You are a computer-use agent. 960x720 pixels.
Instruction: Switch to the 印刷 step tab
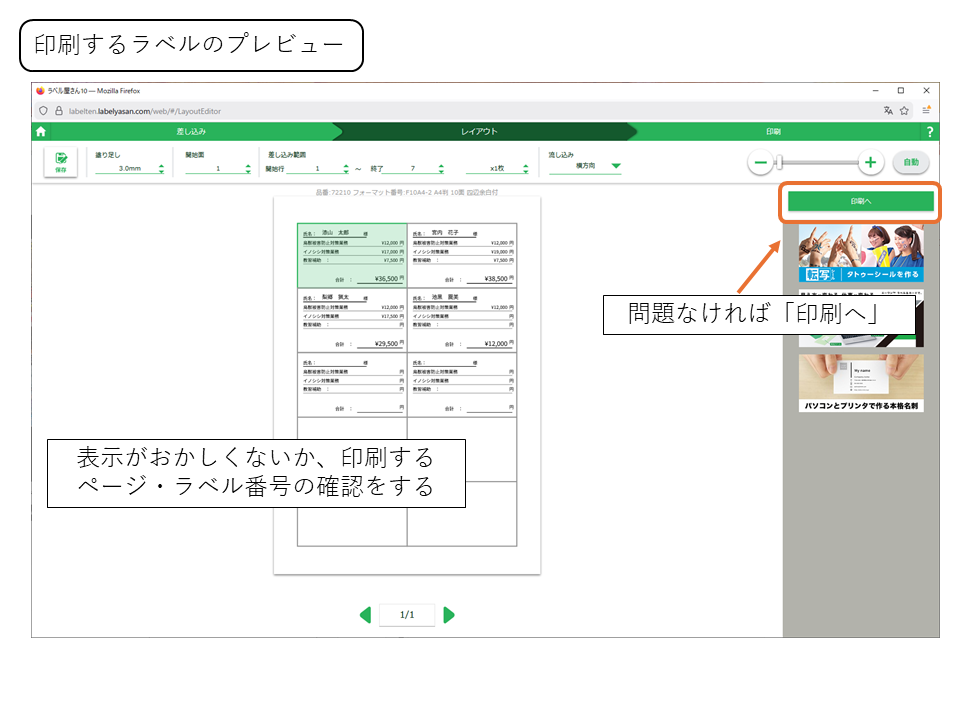click(x=773, y=132)
